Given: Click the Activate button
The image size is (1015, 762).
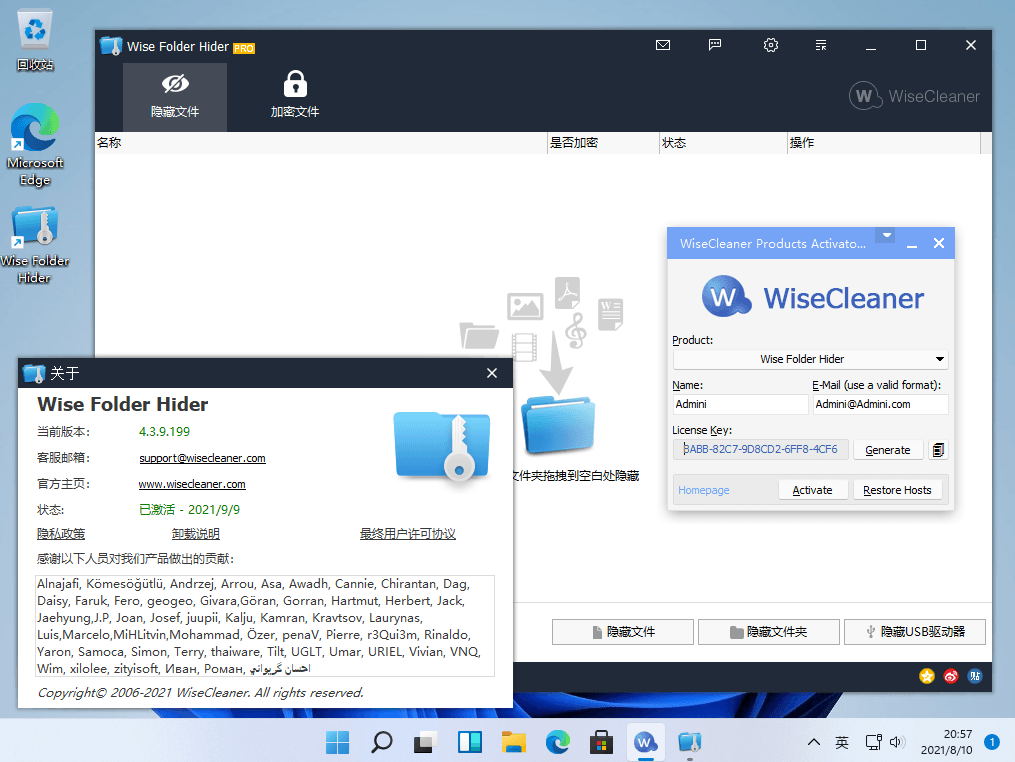Looking at the screenshot, I should pyautogui.click(x=812, y=490).
